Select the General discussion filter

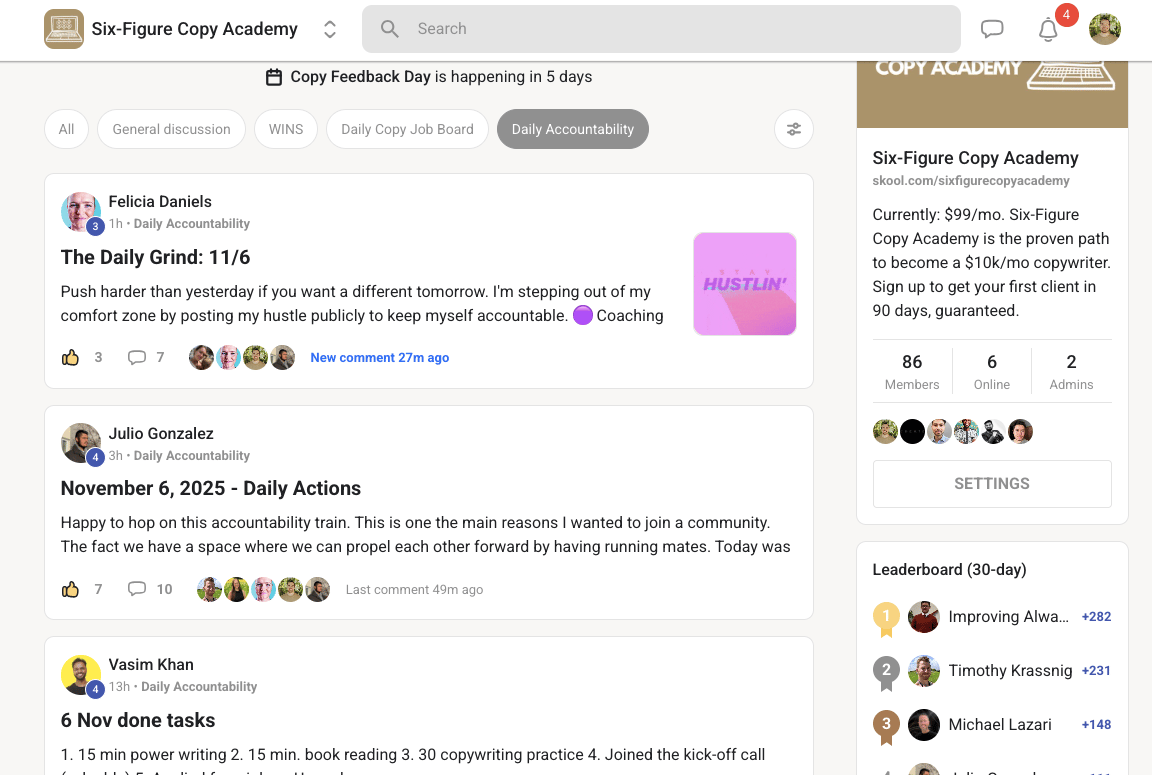(x=171, y=129)
